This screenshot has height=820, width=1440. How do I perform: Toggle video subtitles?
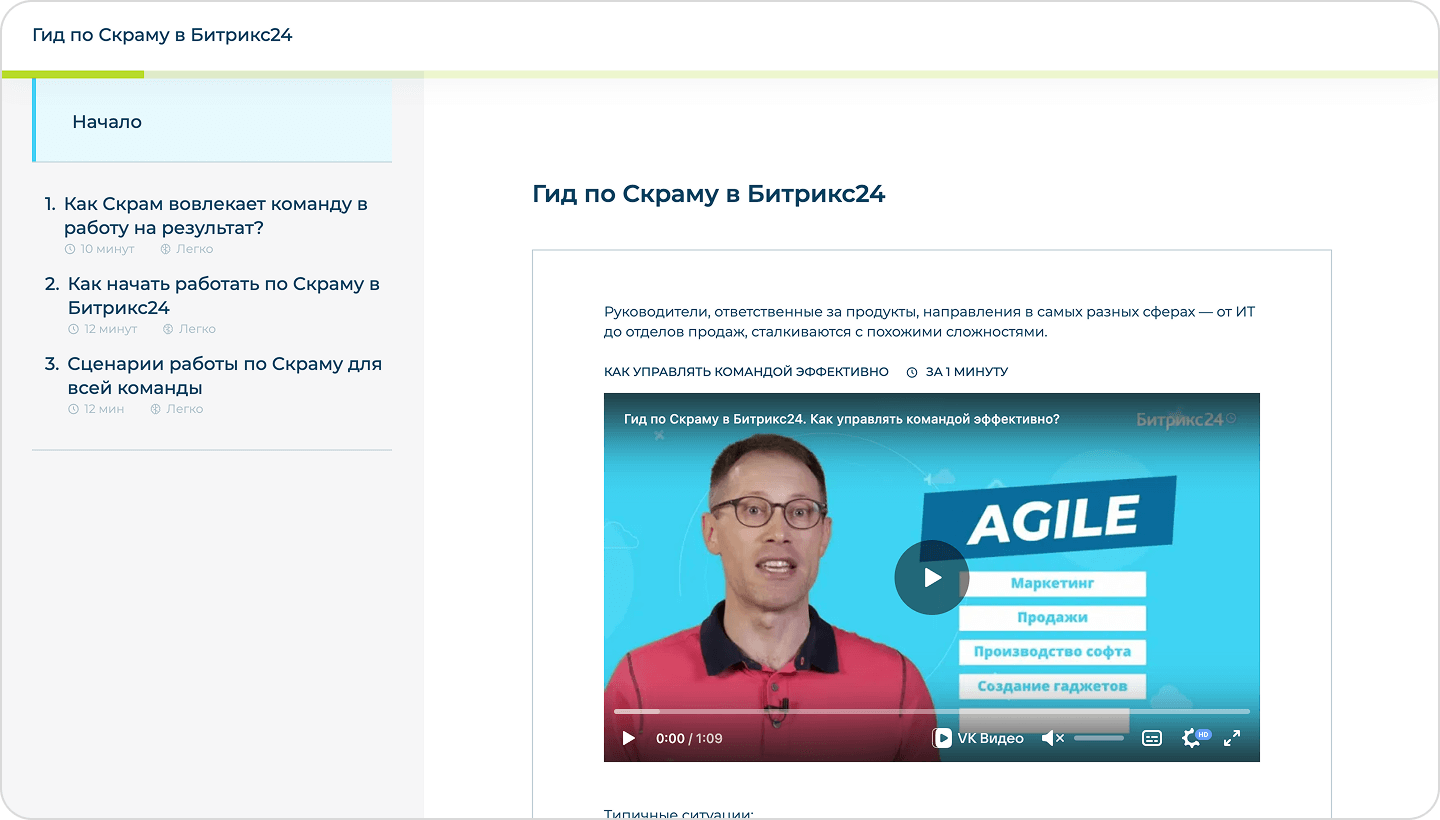(1152, 738)
